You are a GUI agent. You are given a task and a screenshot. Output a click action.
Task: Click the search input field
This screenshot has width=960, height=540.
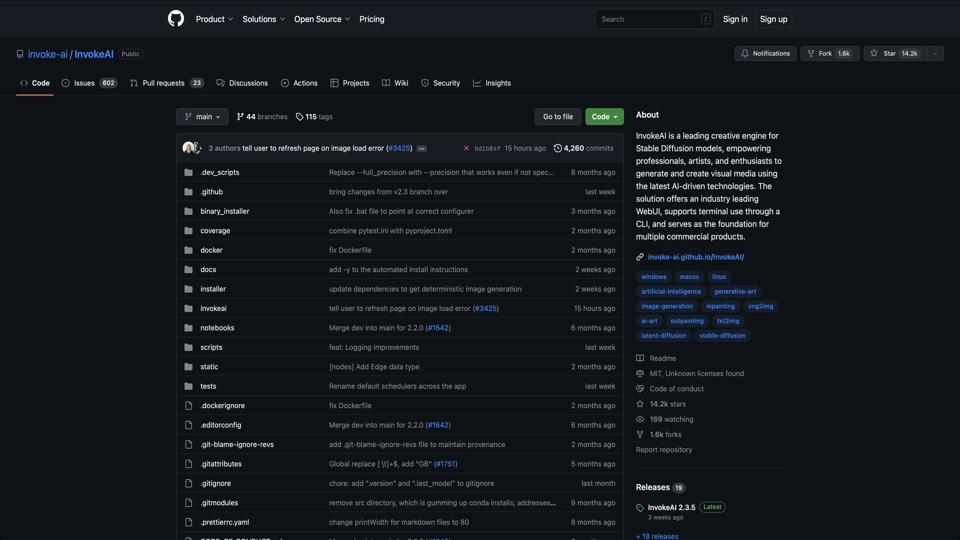coord(650,19)
